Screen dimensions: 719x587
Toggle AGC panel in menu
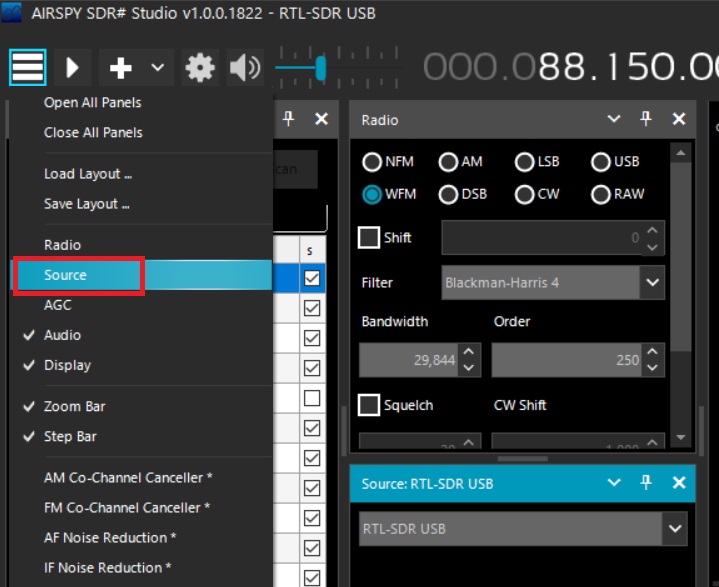pyautogui.click(x=58, y=305)
